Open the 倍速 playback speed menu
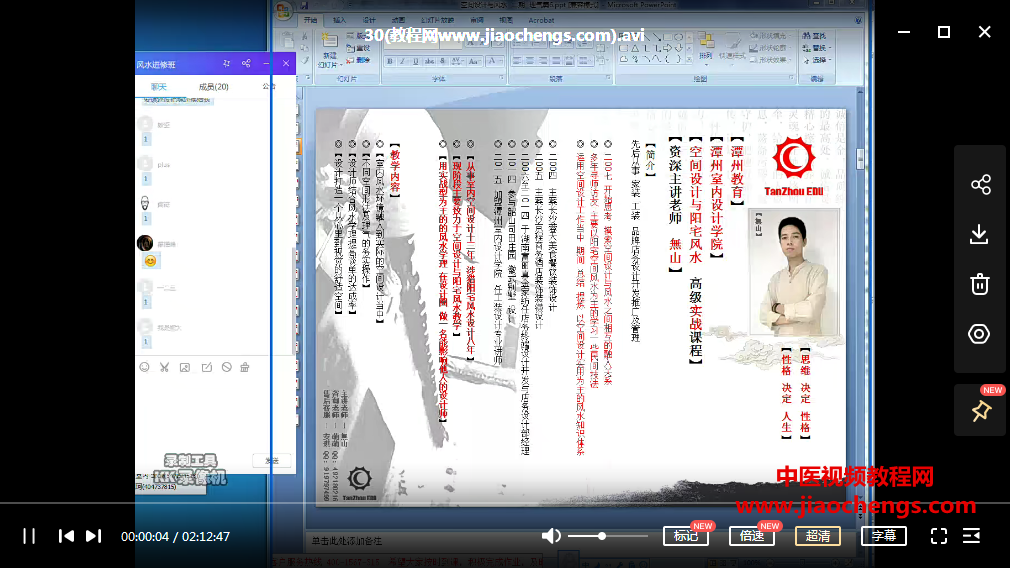 [752, 536]
